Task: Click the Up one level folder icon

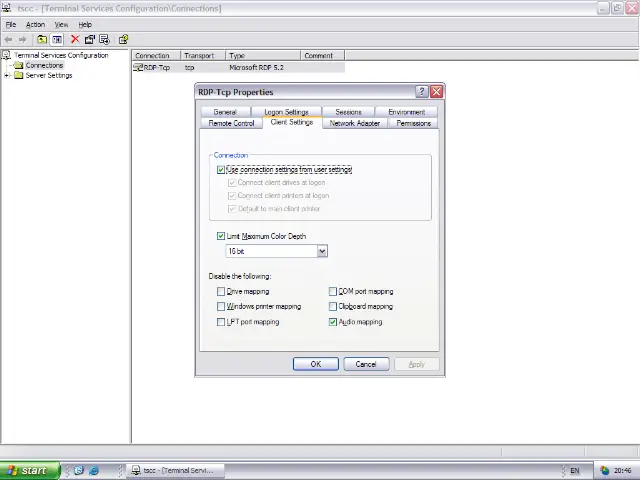Action: [x=42, y=40]
